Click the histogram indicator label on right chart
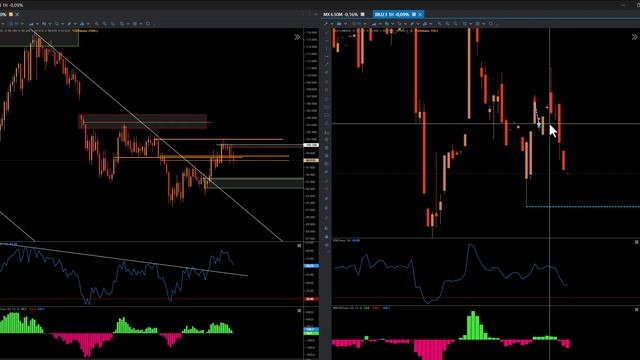The width and height of the screenshot is (640, 360). [361, 308]
